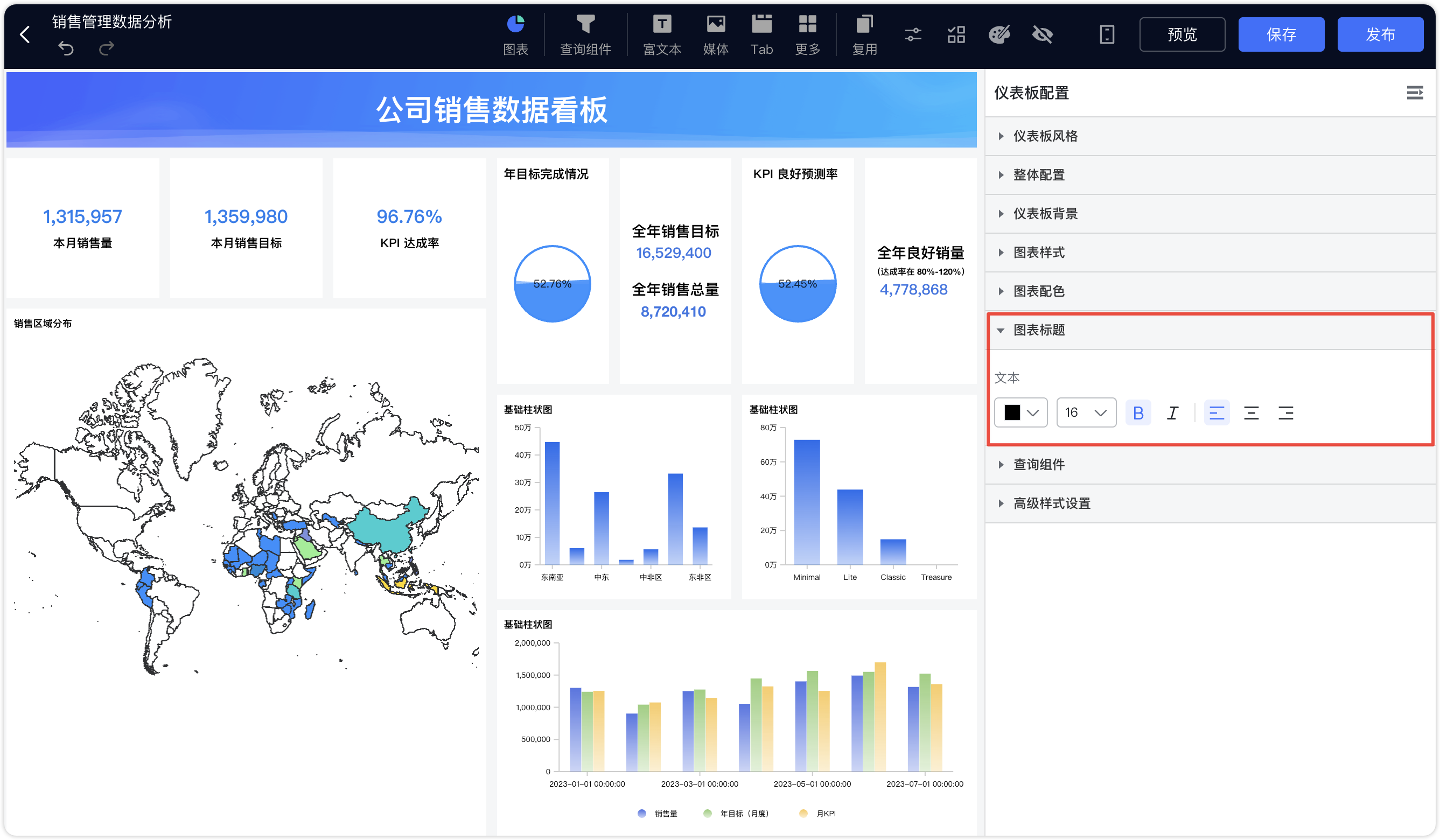
Task: Click the Lite bar in bar chart
Action: click(850, 528)
